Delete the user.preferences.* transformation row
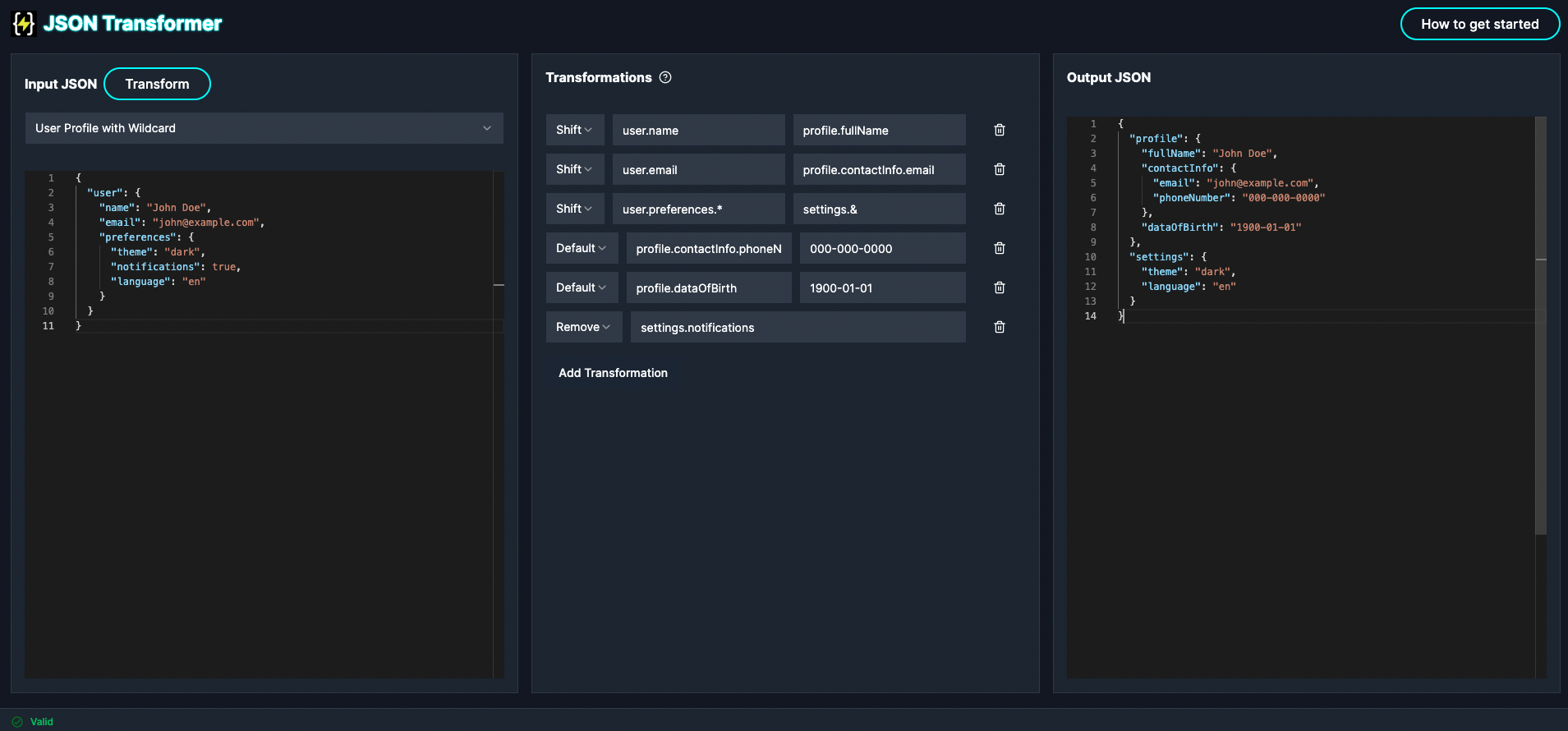Image resolution: width=1568 pixels, height=731 pixels. (1000, 209)
